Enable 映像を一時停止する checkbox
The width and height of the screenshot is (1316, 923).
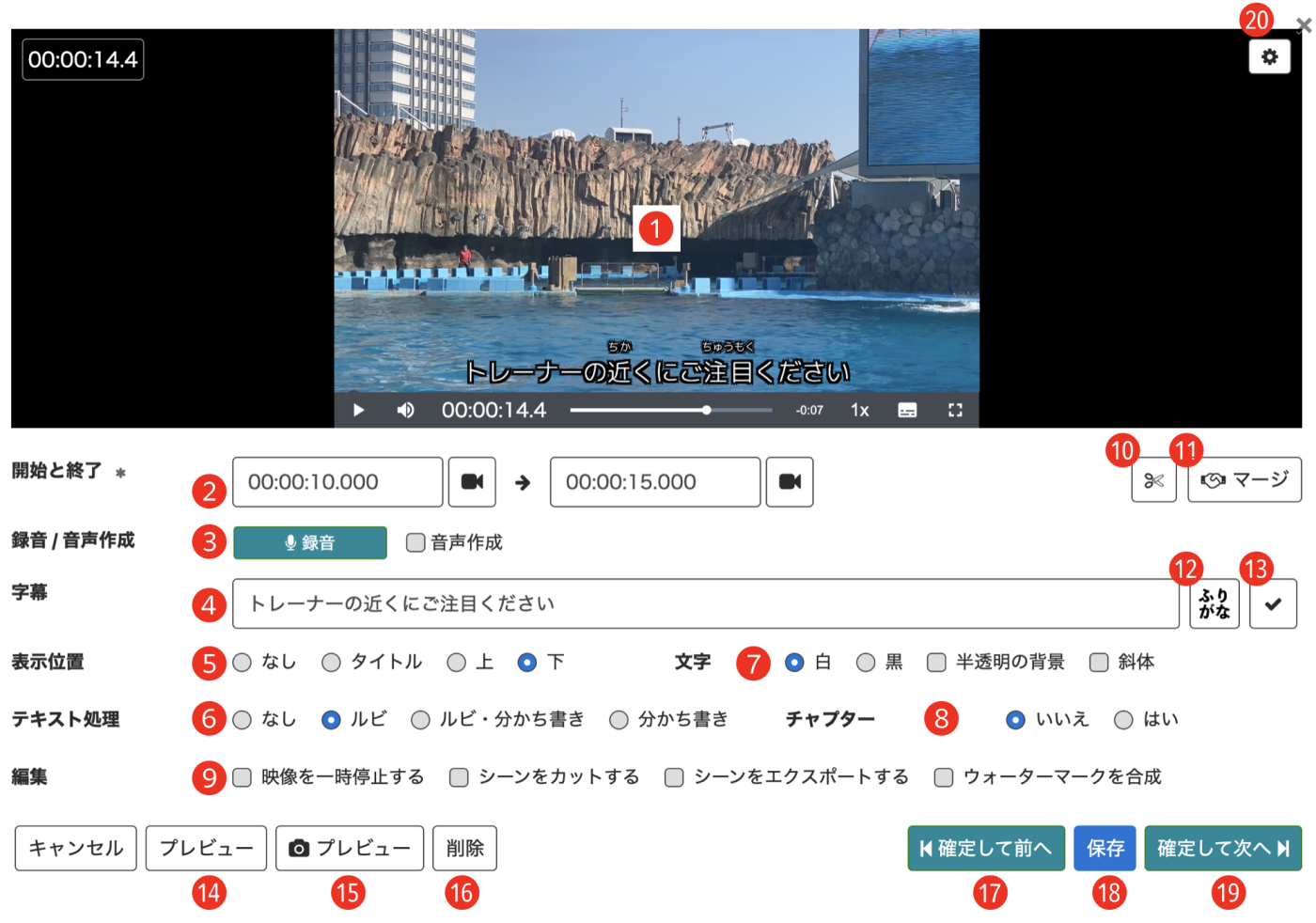[243, 777]
